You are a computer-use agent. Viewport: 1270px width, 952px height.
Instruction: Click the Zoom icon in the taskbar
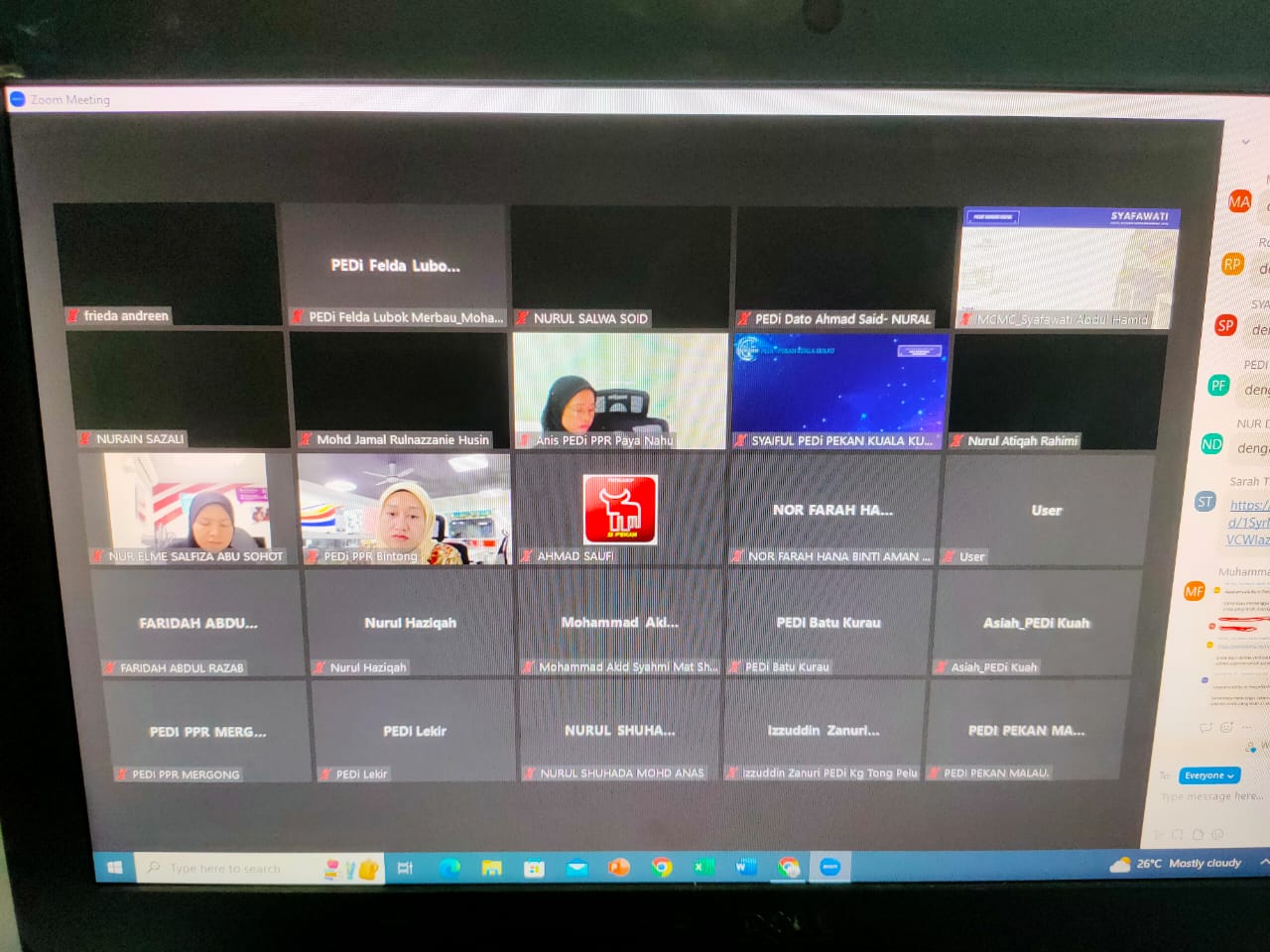(830, 867)
